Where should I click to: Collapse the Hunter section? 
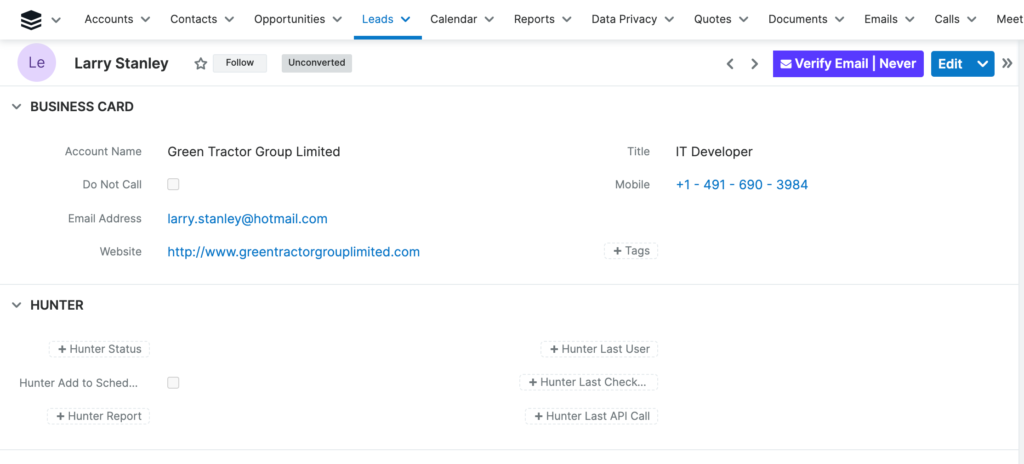pos(16,306)
